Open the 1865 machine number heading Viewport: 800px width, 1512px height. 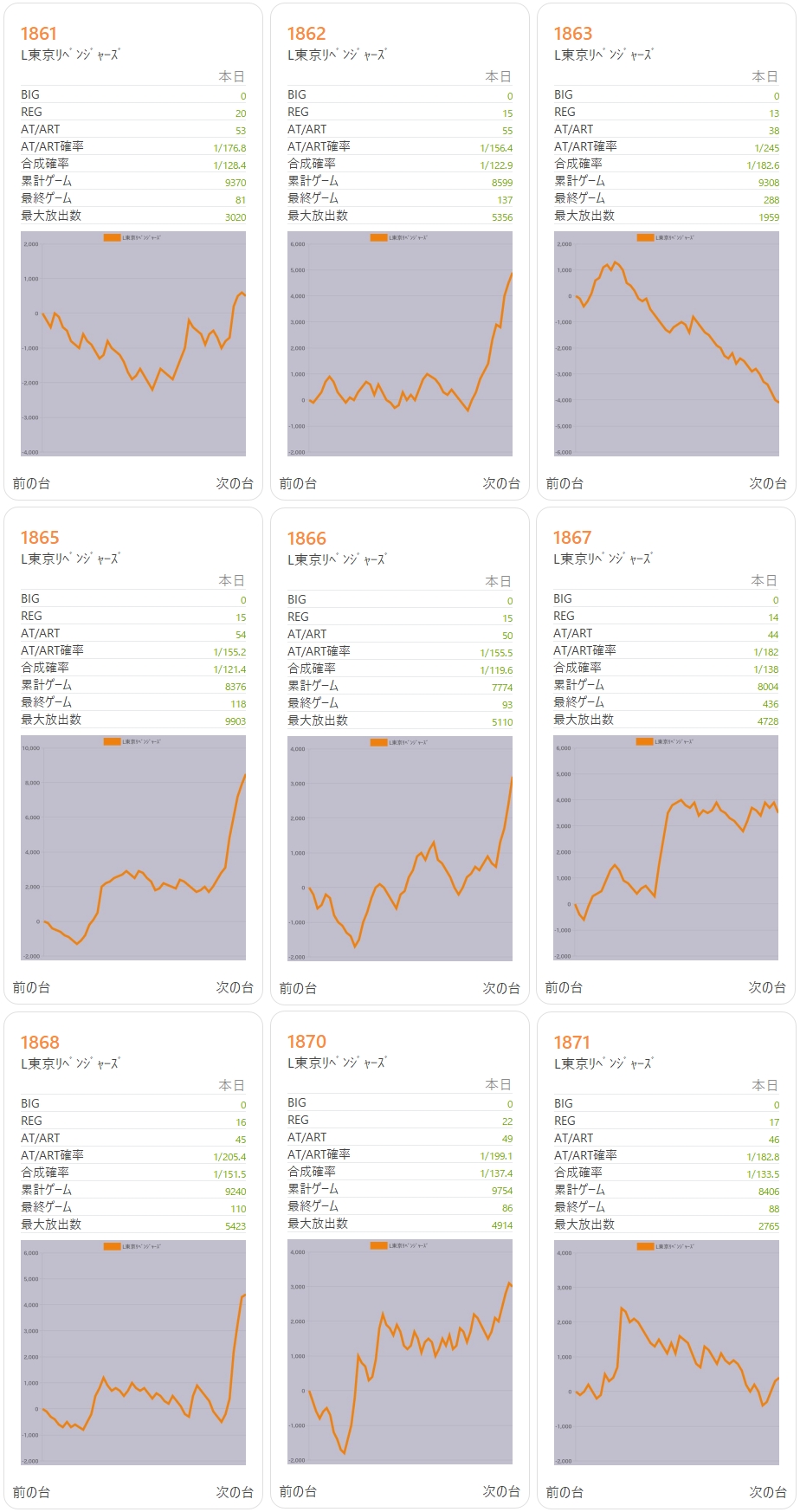(40, 538)
